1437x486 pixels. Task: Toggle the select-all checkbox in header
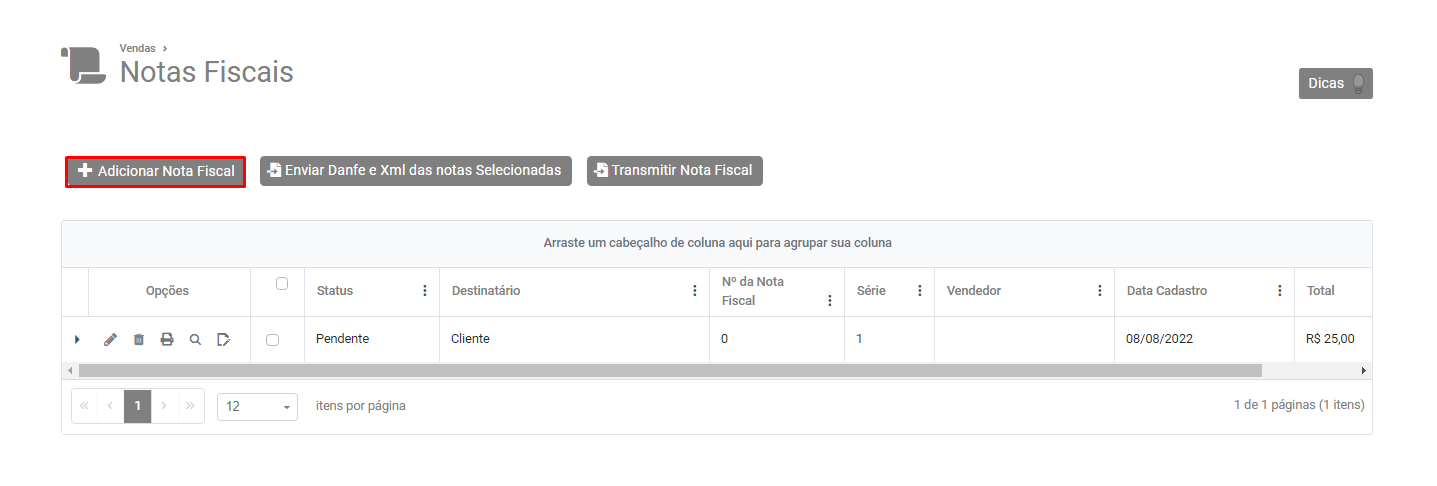[282, 284]
